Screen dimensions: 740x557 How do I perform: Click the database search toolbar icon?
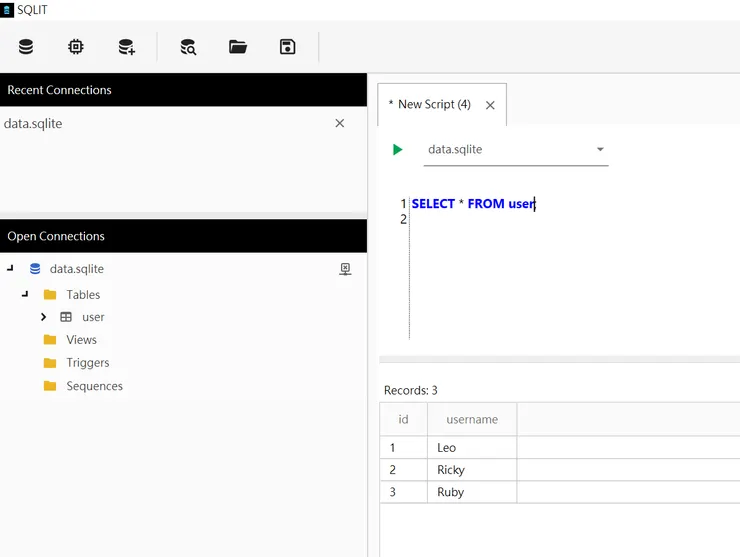coord(188,47)
